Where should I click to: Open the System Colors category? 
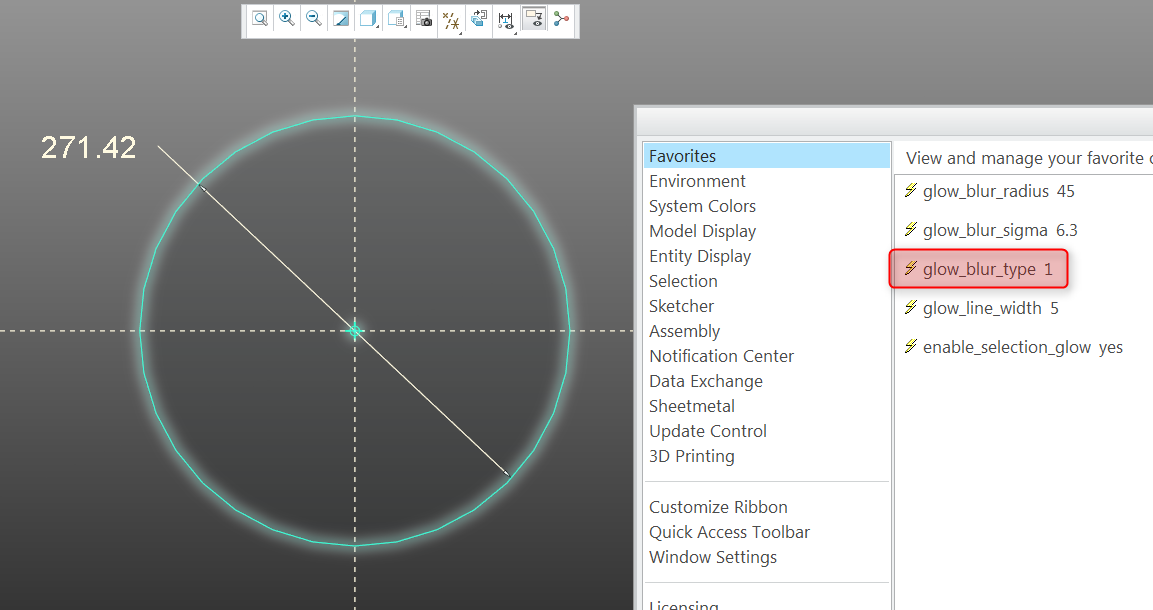coord(702,206)
